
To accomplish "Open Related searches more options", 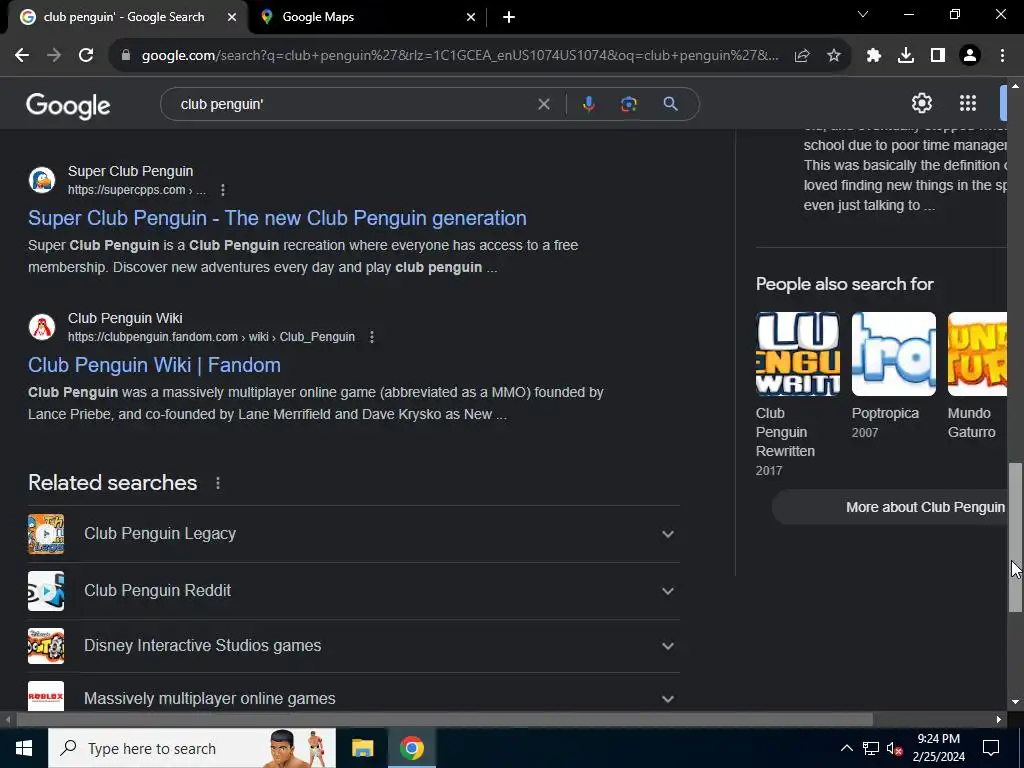I will 217,483.
